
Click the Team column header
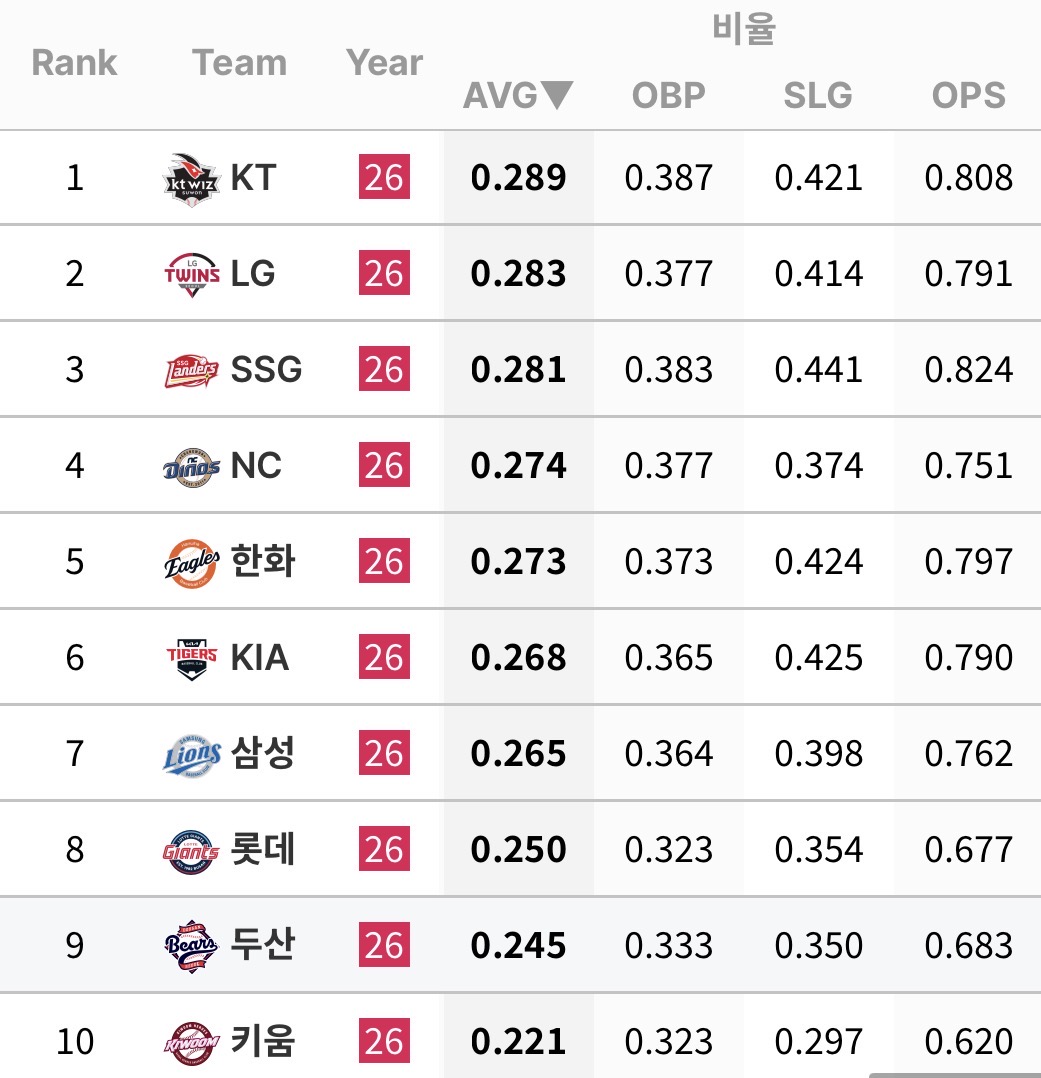click(x=239, y=63)
